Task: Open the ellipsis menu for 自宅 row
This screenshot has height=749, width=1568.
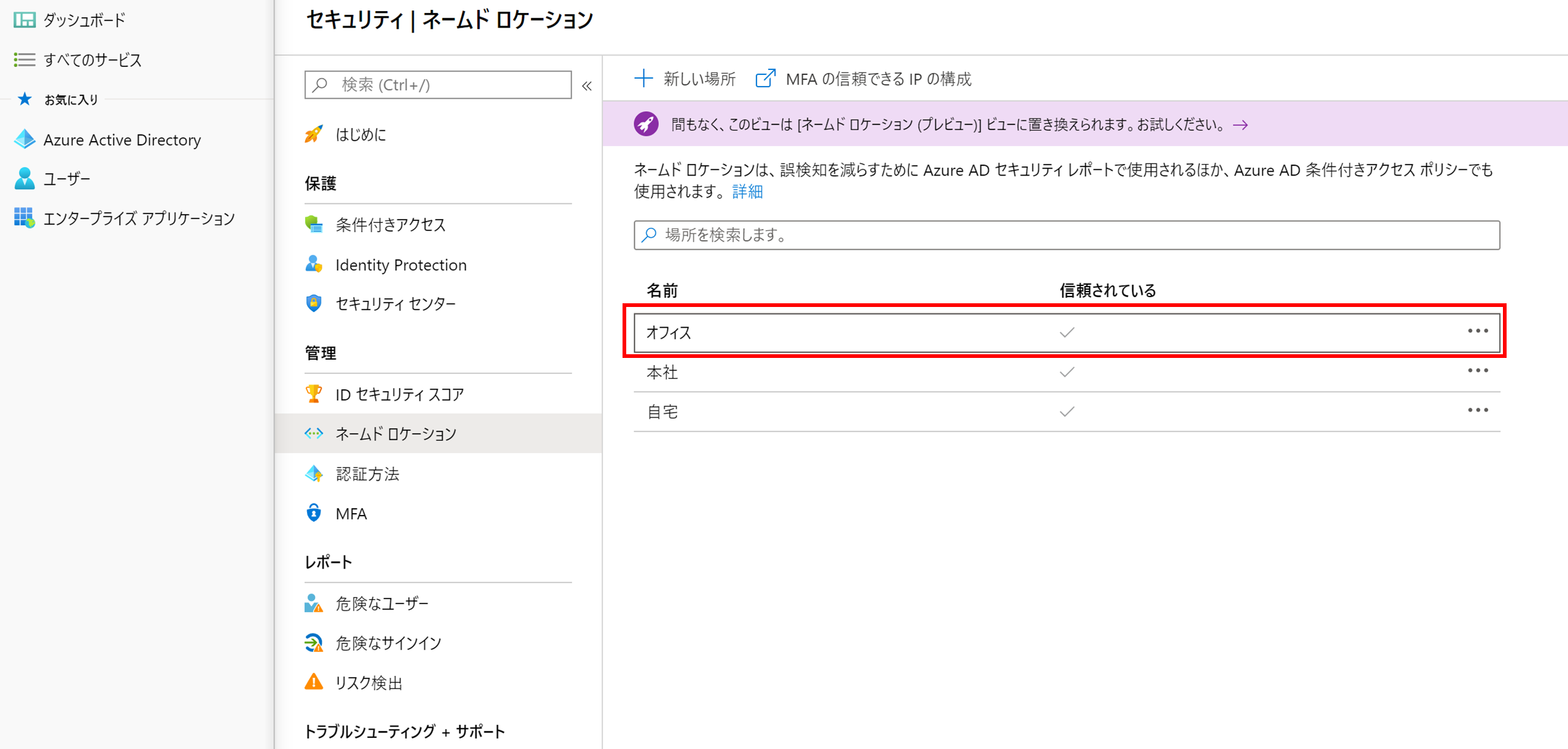Action: (x=1477, y=410)
